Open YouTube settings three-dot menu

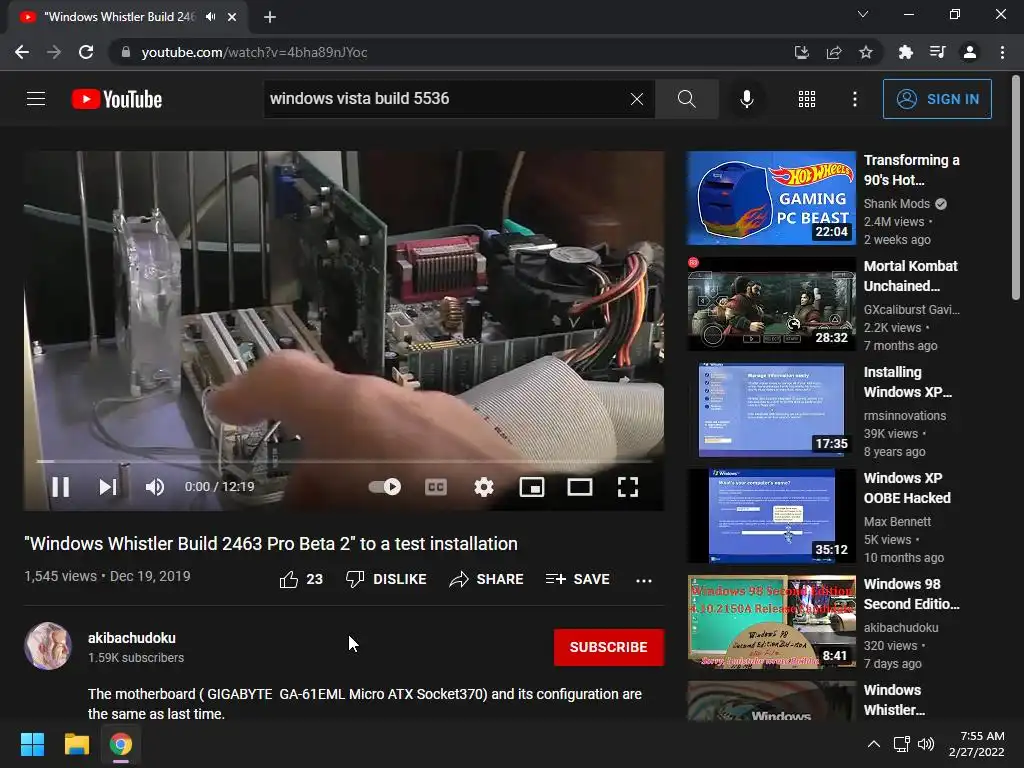[854, 99]
